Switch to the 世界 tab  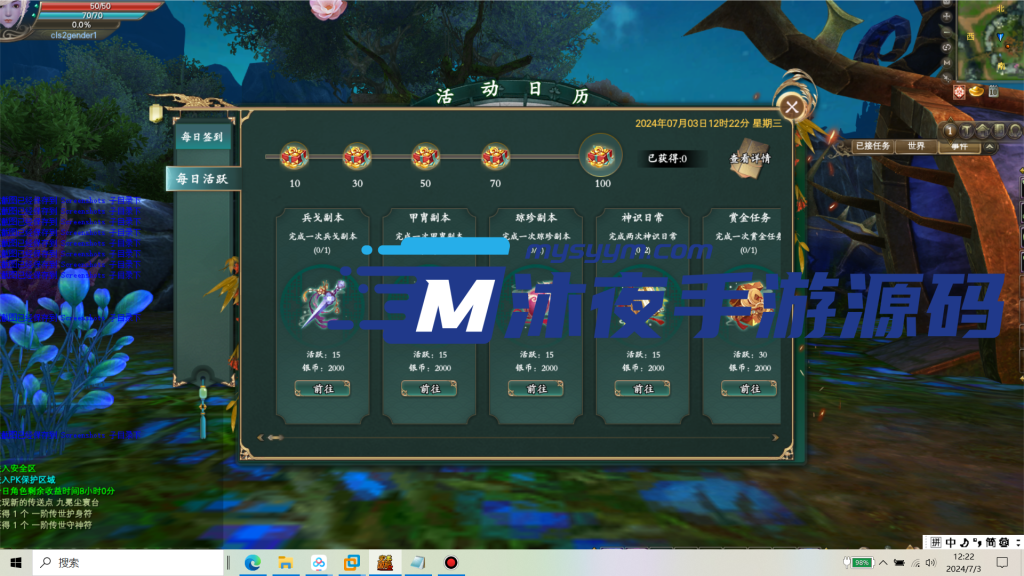point(916,146)
